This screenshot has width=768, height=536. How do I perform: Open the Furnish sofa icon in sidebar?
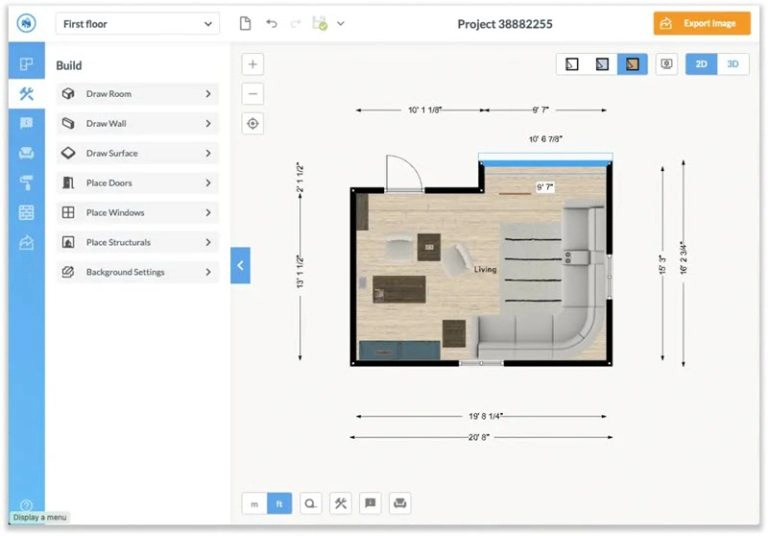[26, 153]
